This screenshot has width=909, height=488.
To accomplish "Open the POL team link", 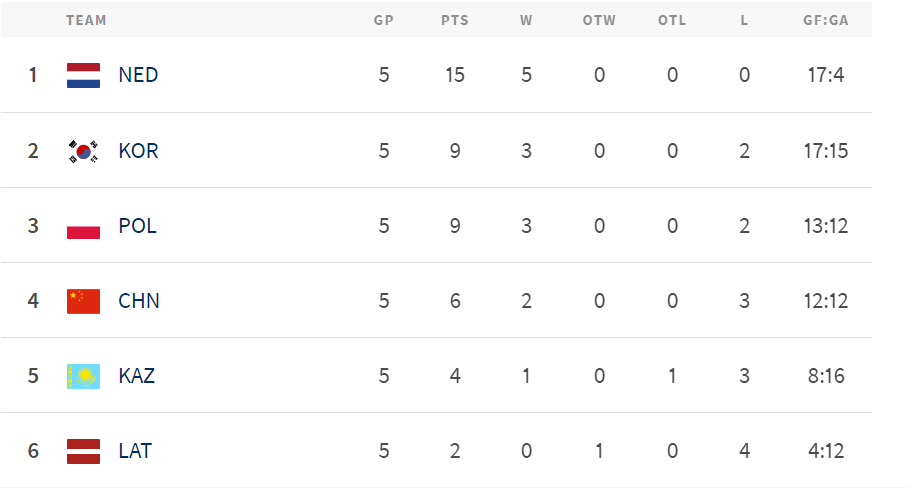I will pos(137,226).
